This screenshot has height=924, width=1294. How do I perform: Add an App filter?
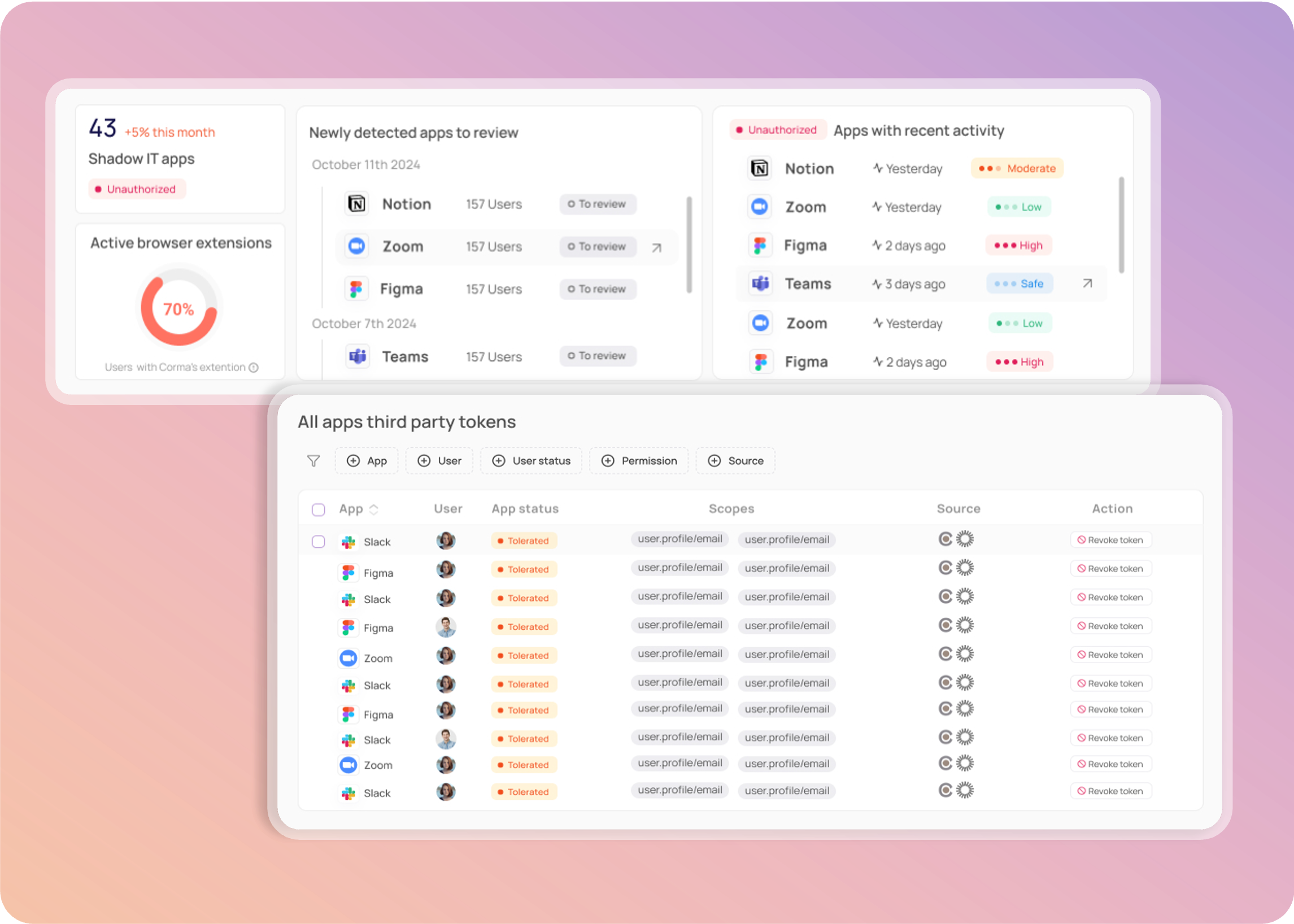(x=367, y=460)
